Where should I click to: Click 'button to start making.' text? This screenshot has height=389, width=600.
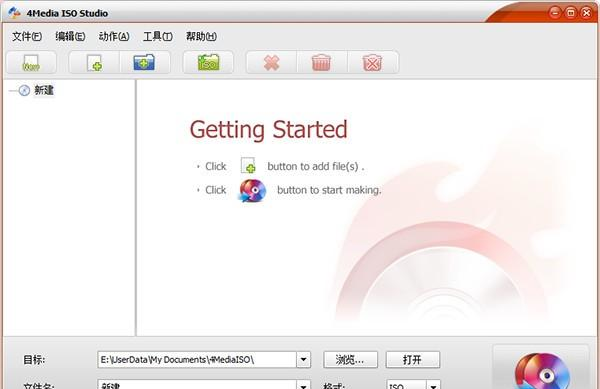pos(329,190)
